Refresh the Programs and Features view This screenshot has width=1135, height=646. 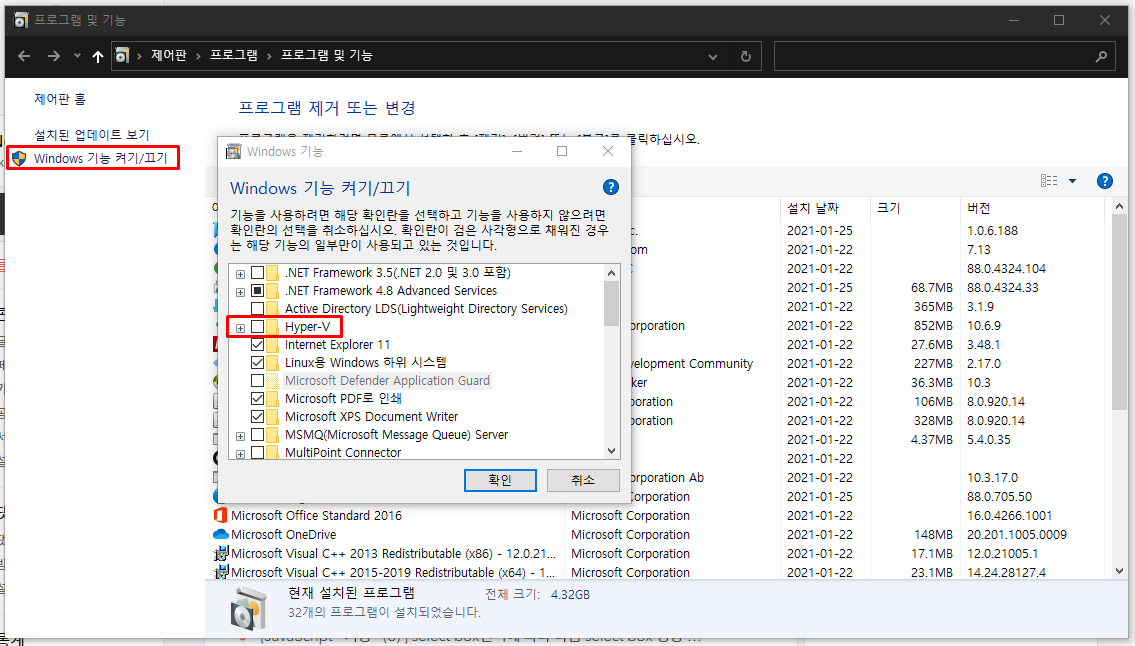click(746, 56)
